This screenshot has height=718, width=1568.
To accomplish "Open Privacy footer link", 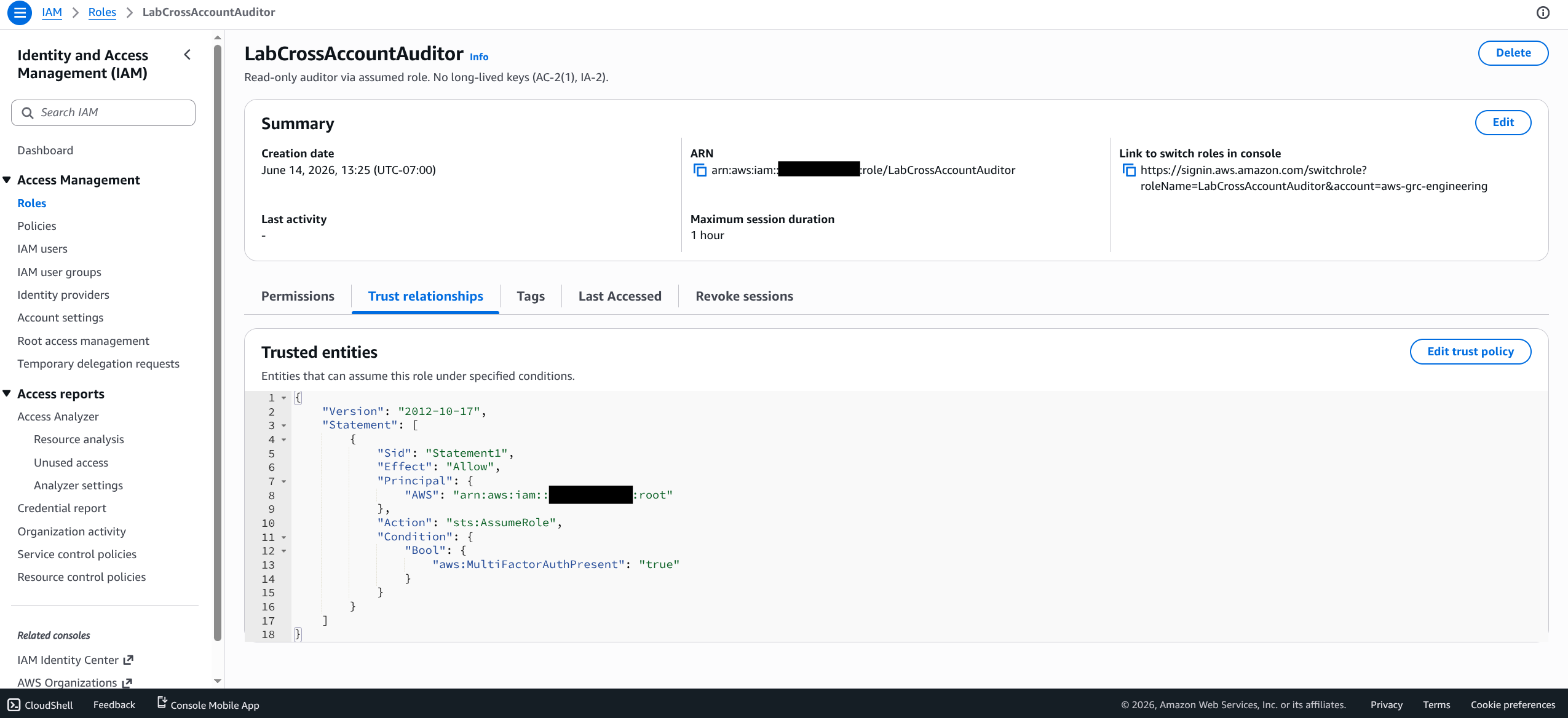I will (x=1386, y=705).
